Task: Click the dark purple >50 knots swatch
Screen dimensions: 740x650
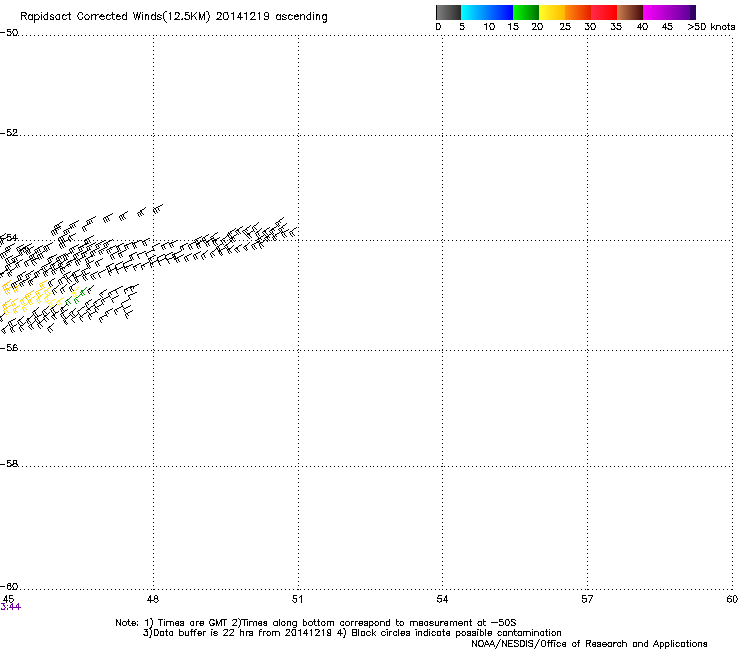Action: point(693,12)
